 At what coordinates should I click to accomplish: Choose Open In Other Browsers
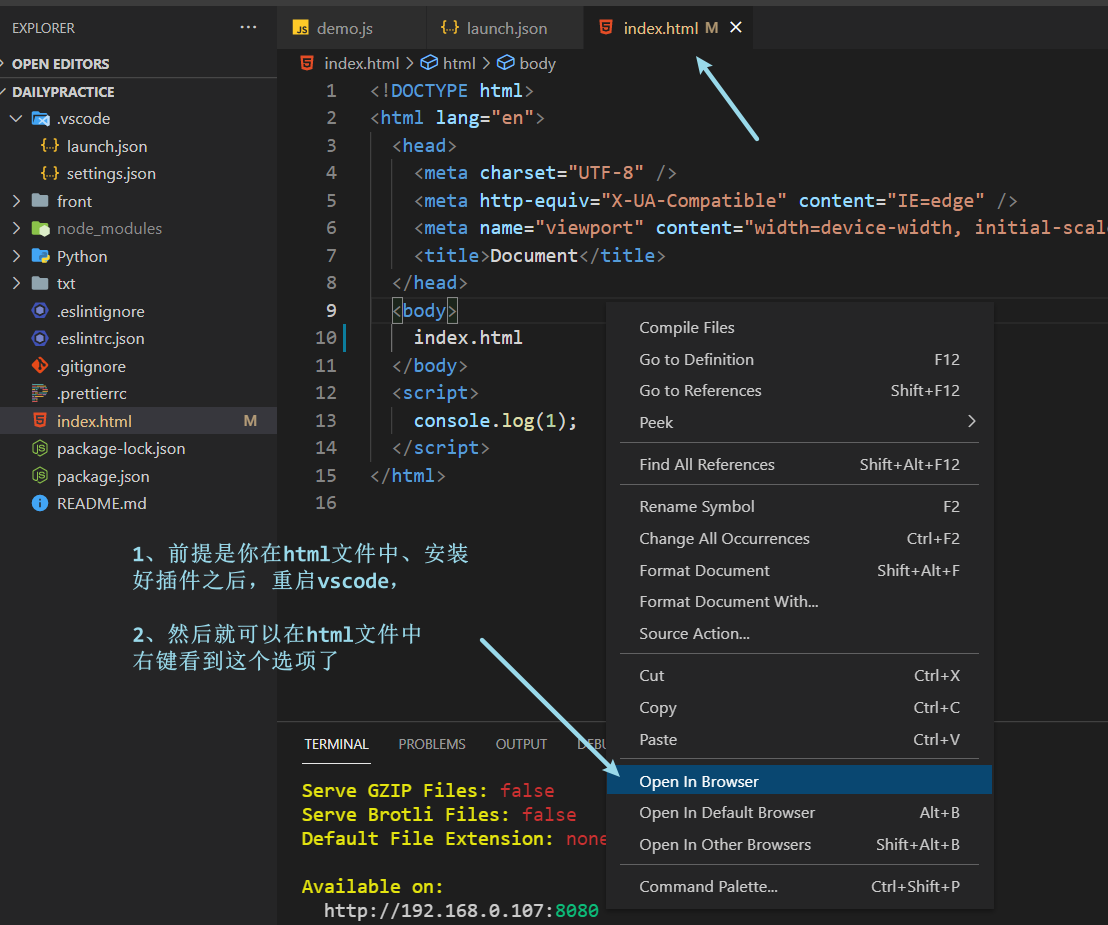point(799,844)
